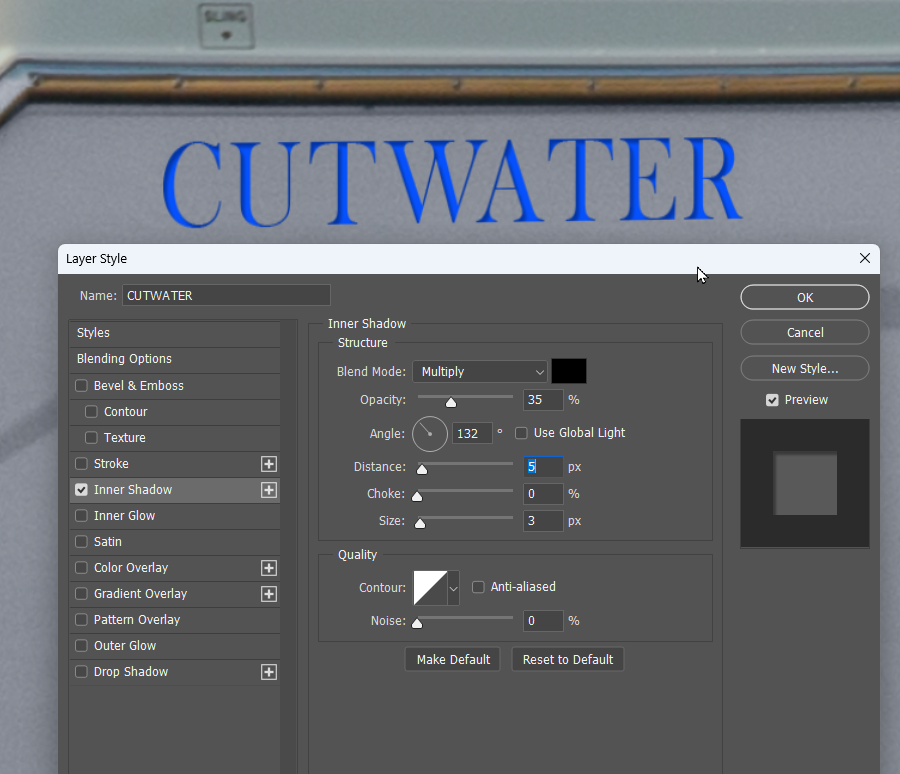Enable the Bevel & Emboss effect
This screenshot has height=774, width=900.
point(81,385)
